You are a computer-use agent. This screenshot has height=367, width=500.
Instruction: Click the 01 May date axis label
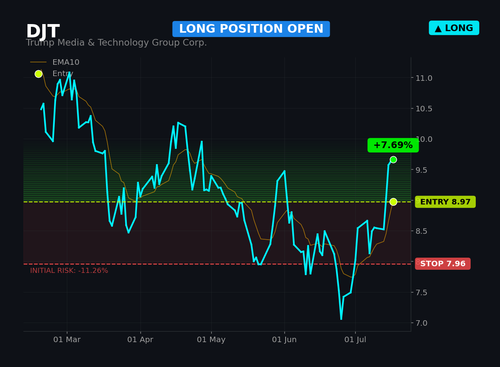click(211, 340)
